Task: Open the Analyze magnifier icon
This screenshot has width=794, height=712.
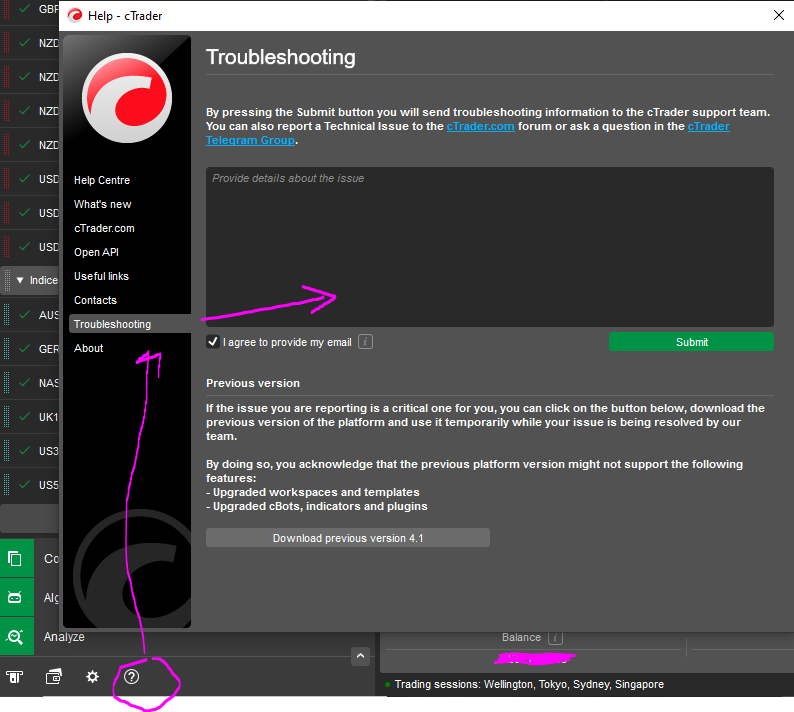Action: click(15, 637)
